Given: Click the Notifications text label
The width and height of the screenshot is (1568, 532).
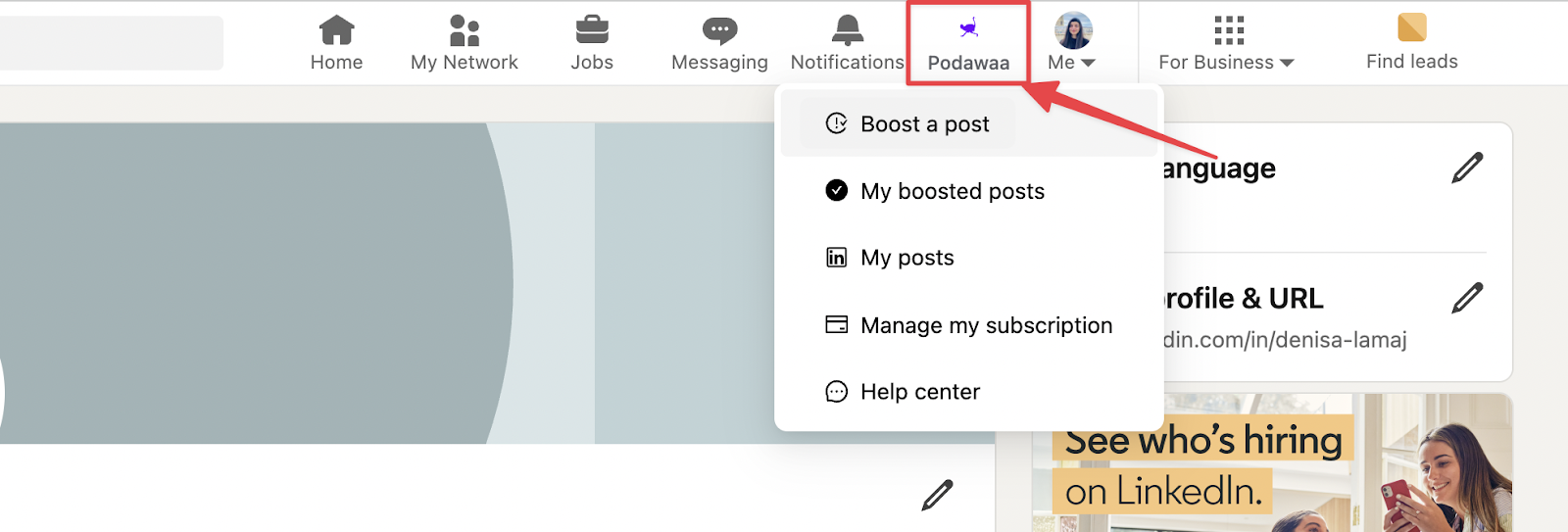Looking at the screenshot, I should (848, 62).
